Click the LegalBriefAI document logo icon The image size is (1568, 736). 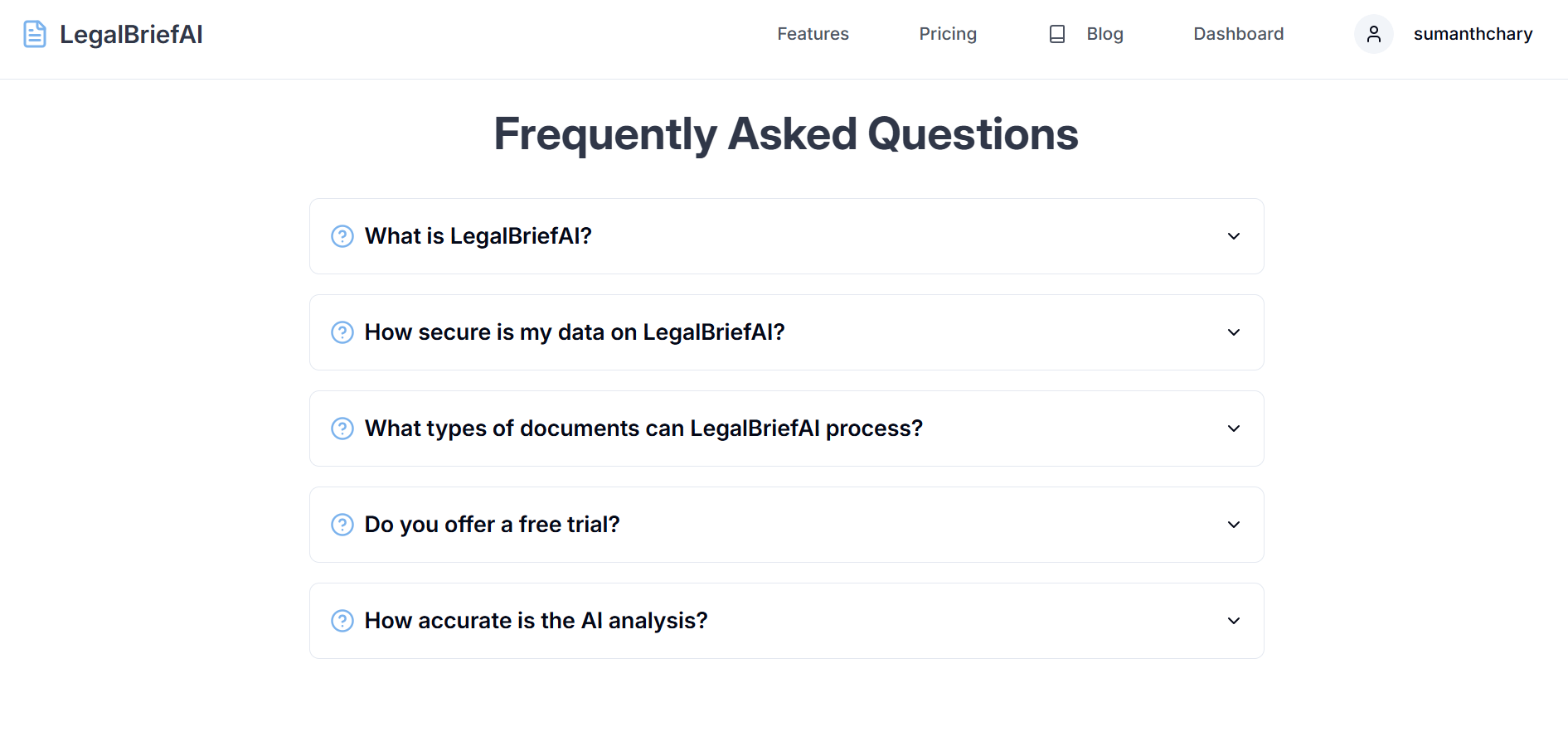[x=34, y=34]
